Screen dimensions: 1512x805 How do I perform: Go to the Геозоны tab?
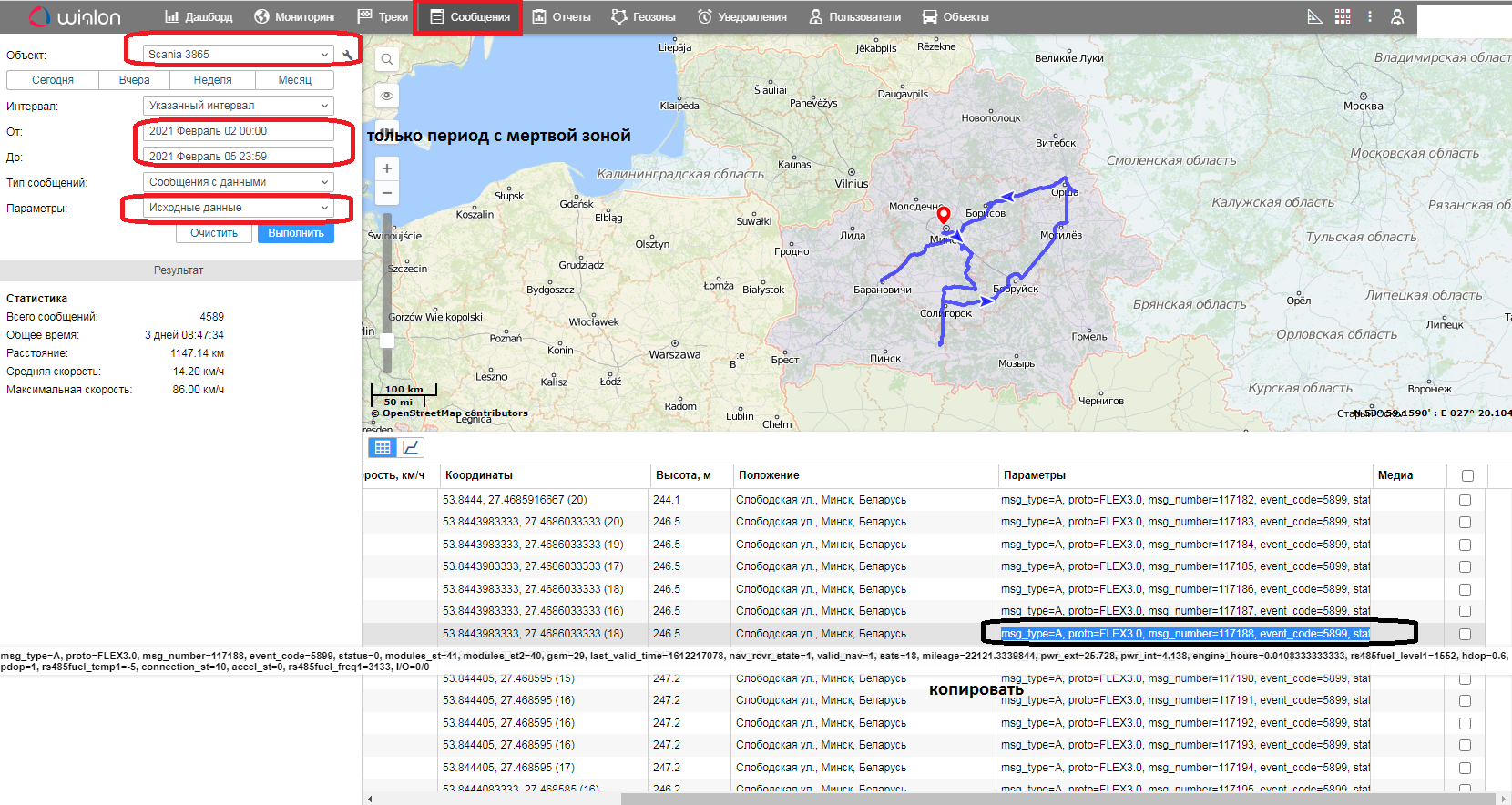(643, 17)
